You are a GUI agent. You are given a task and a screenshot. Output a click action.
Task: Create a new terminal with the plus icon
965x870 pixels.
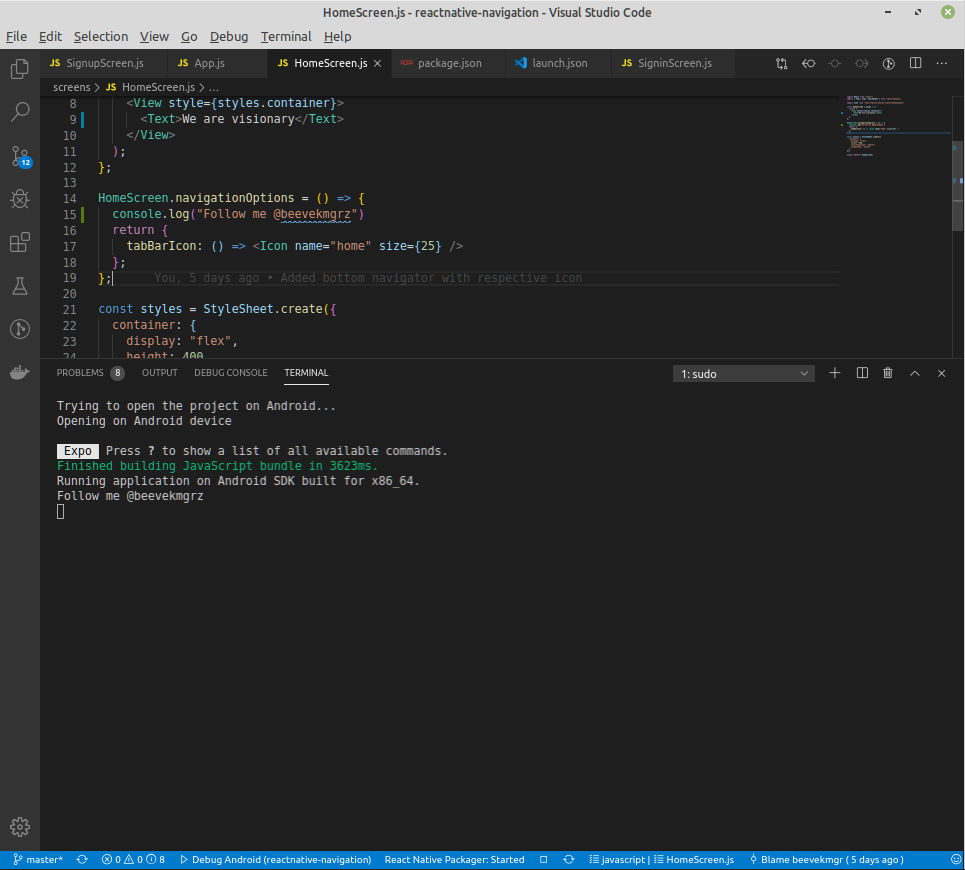pyautogui.click(x=835, y=372)
